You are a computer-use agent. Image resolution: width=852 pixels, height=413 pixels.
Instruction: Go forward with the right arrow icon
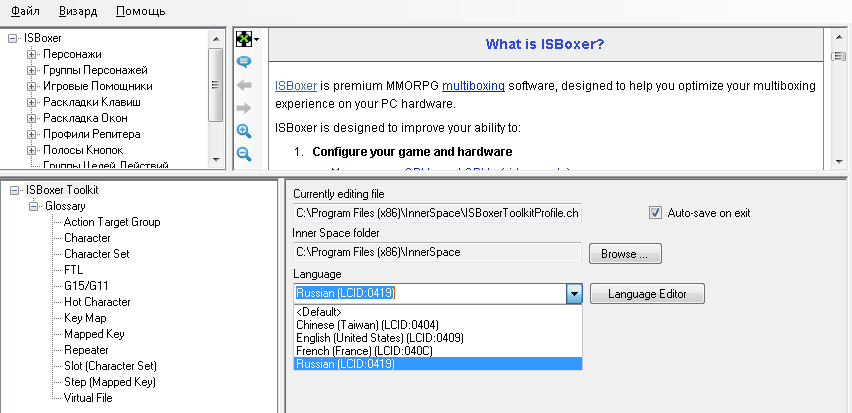tap(244, 108)
